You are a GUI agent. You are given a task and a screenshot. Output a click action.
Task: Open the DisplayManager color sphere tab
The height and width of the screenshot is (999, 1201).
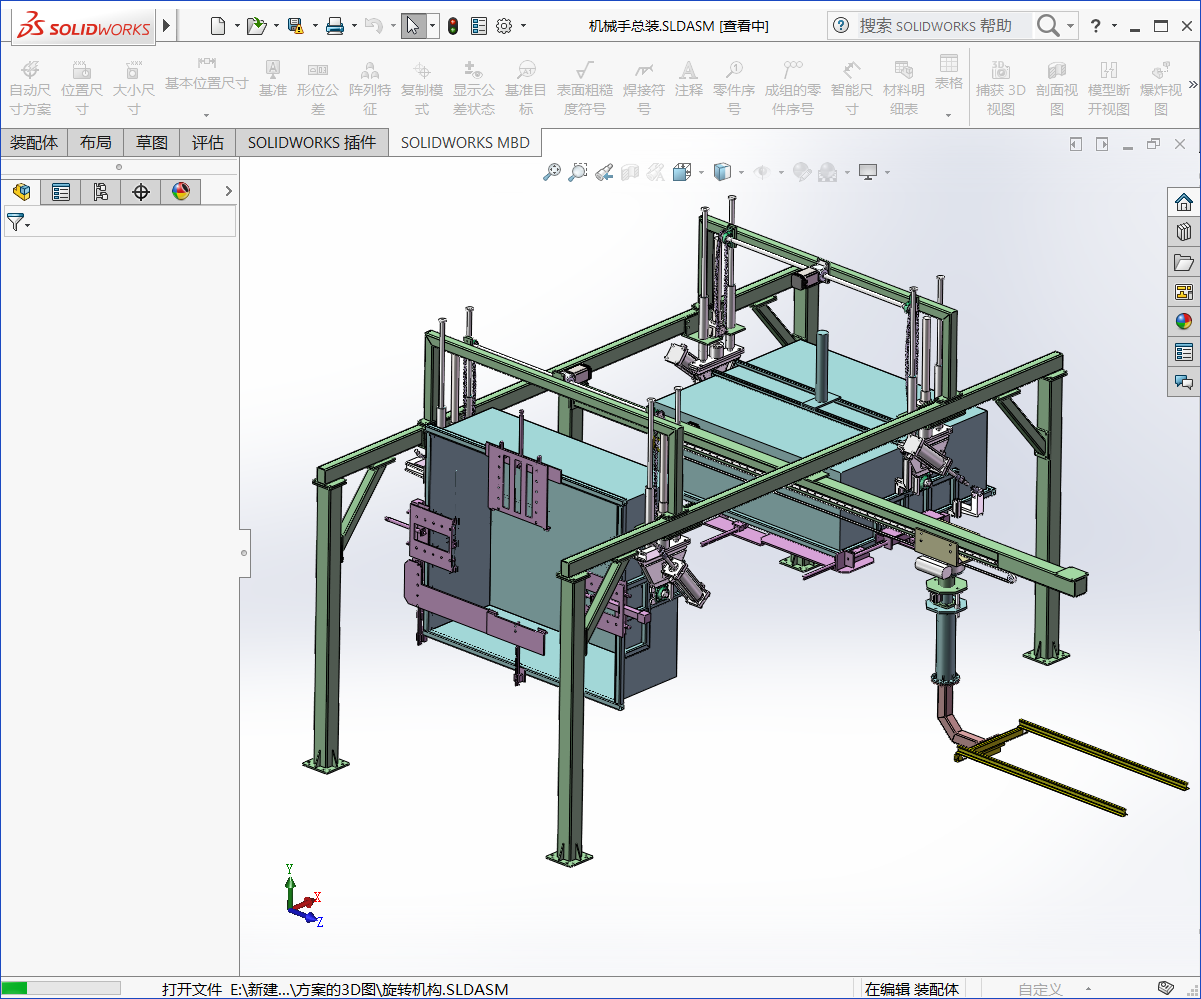coord(181,192)
